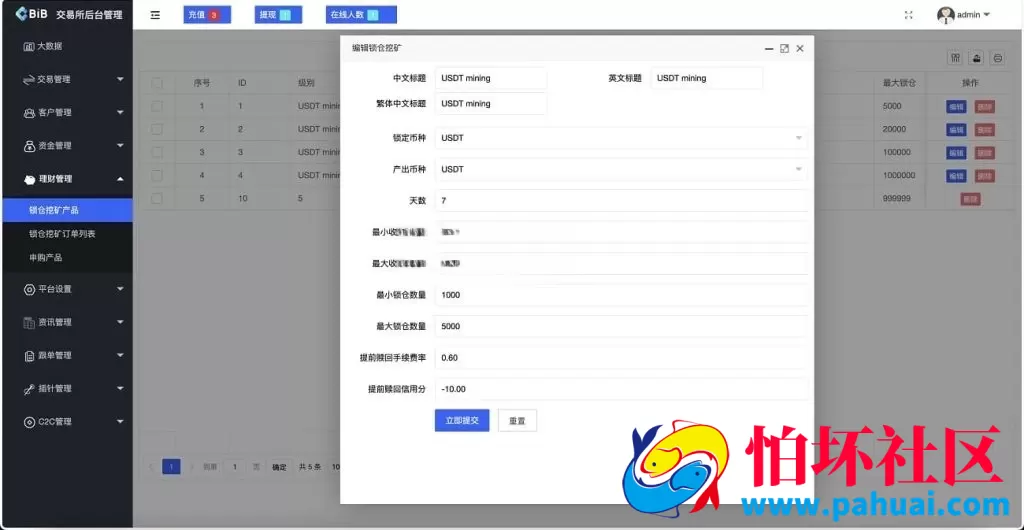Open the admin user dropdown arrow
Screen dimensions: 1024x530
click(x=986, y=15)
